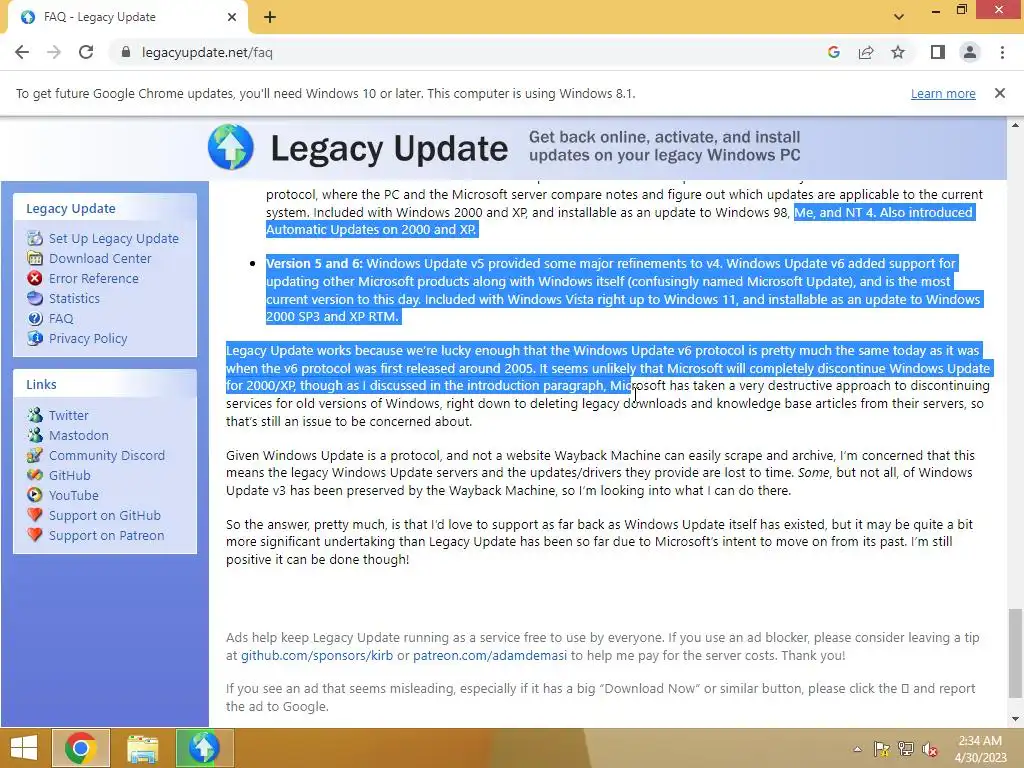Viewport: 1024px width, 768px height.
Task: Open the Chrome three-dot menu
Action: (x=1002, y=52)
